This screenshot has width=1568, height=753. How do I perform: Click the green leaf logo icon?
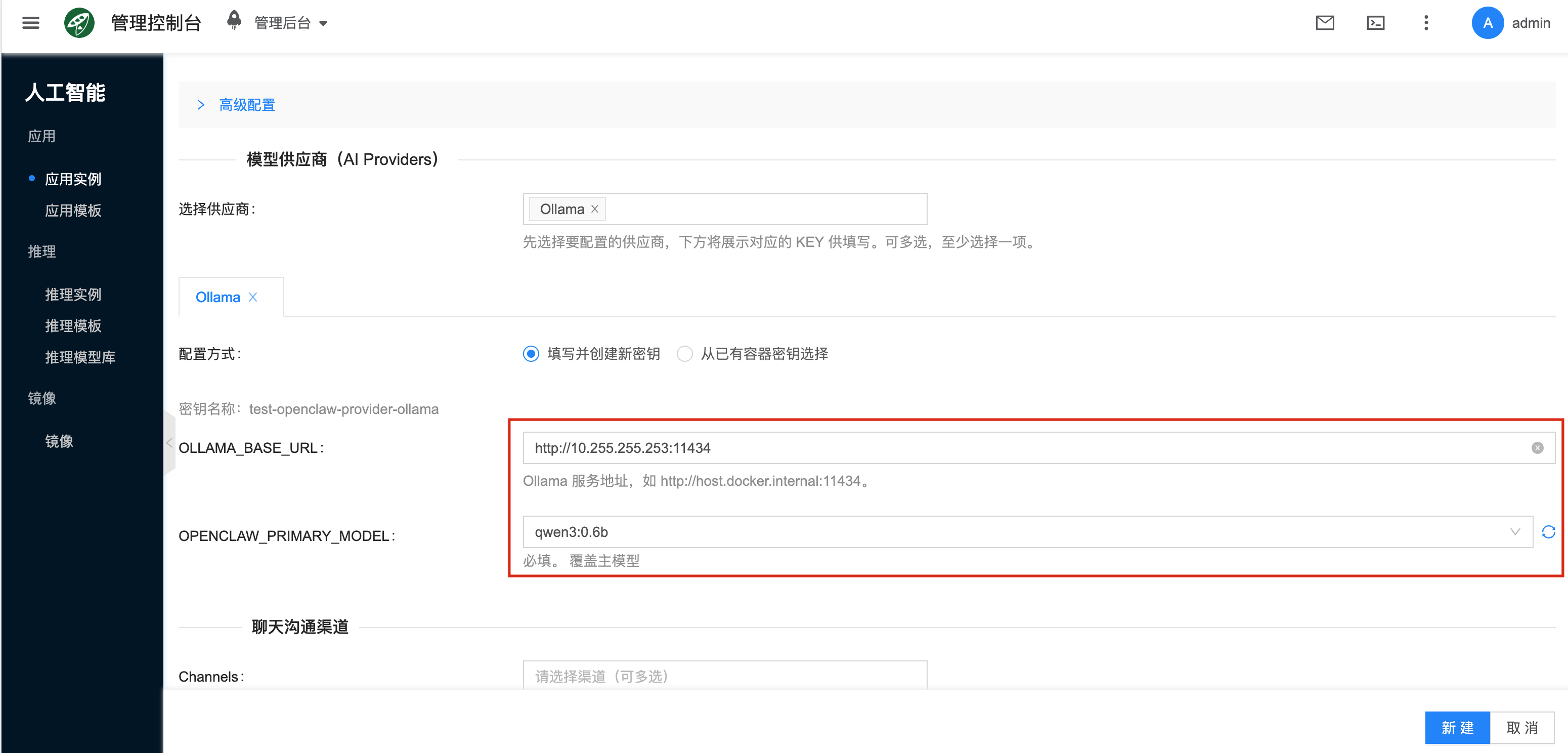[x=79, y=23]
